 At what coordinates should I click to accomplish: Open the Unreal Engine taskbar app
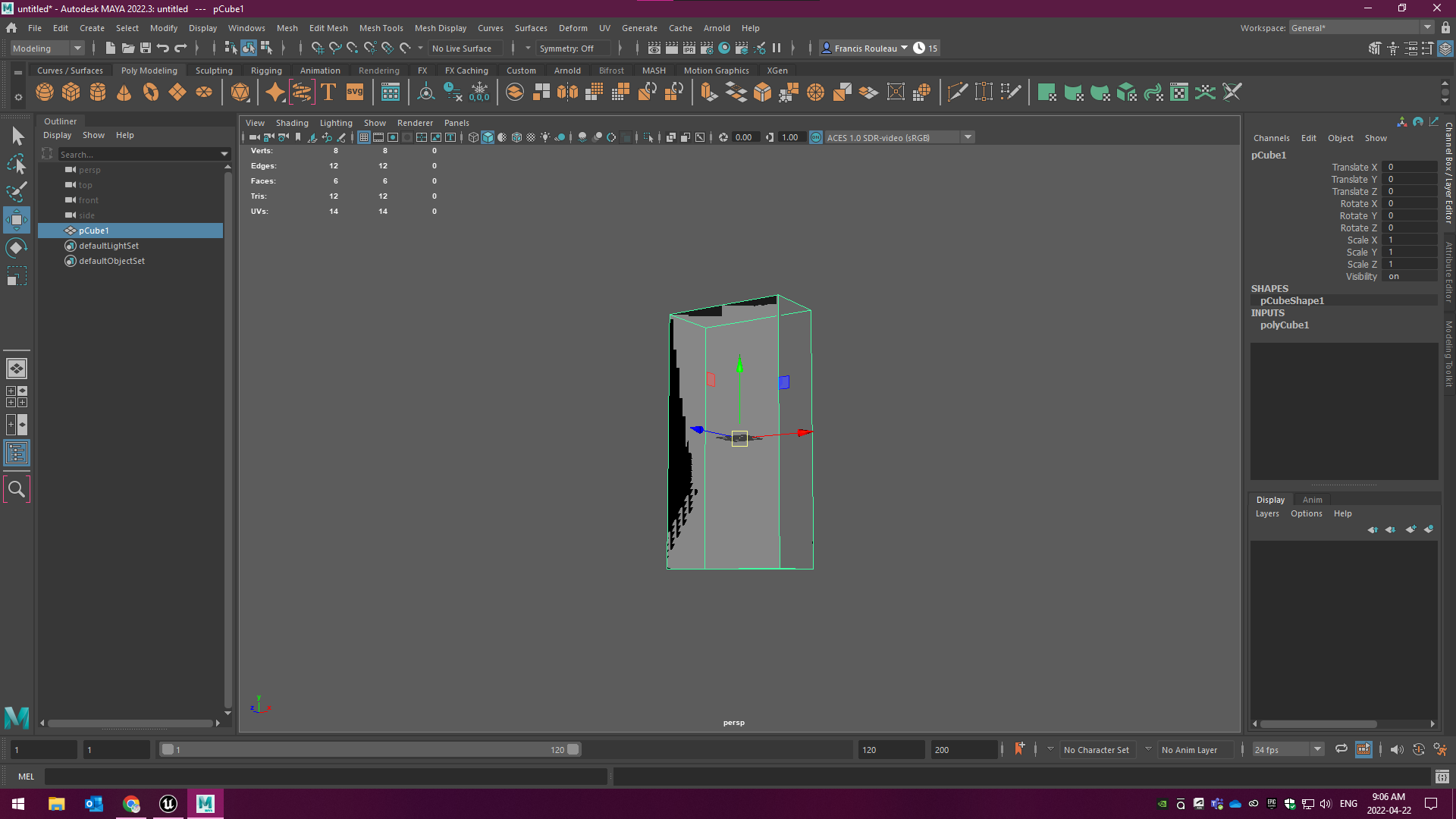[x=168, y=804]
